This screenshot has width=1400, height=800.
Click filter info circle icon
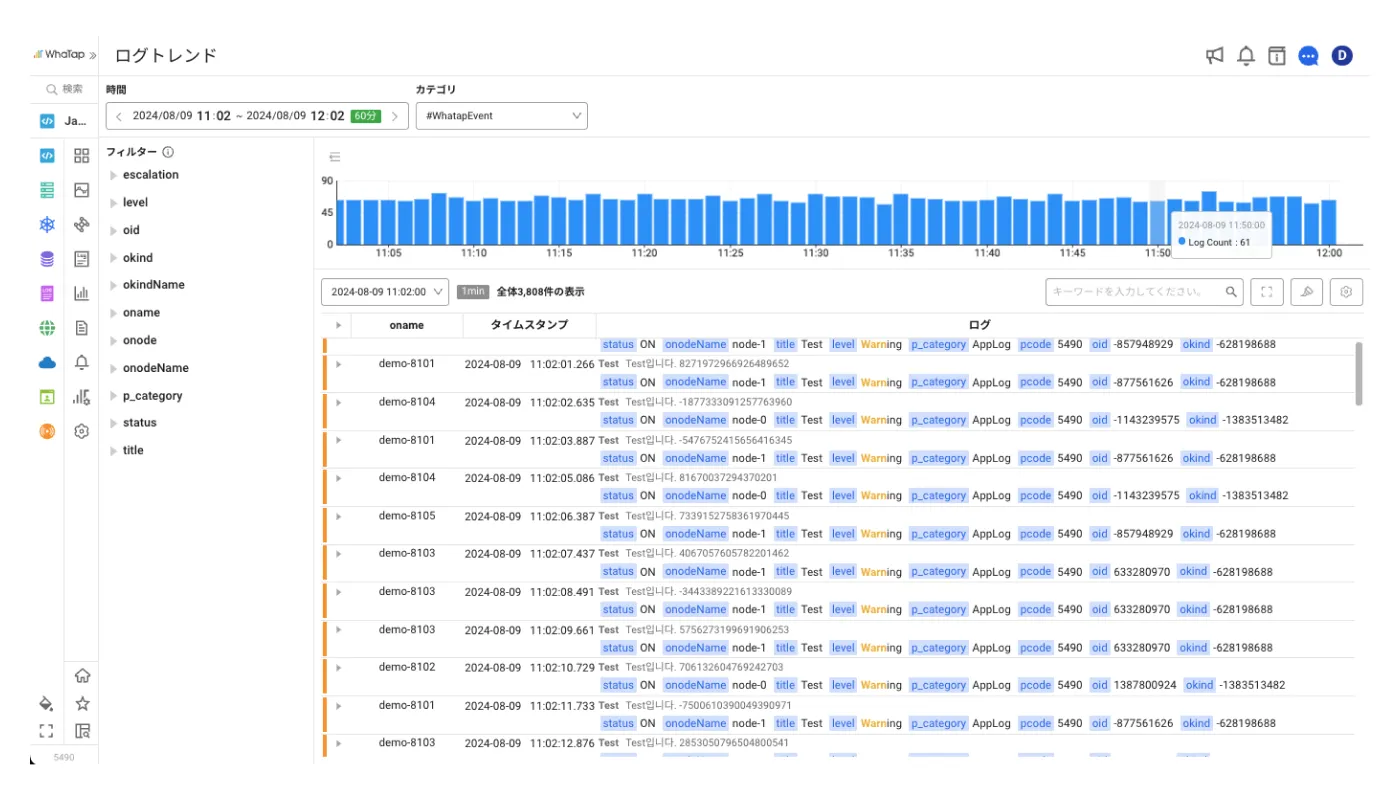pos(168,152)
